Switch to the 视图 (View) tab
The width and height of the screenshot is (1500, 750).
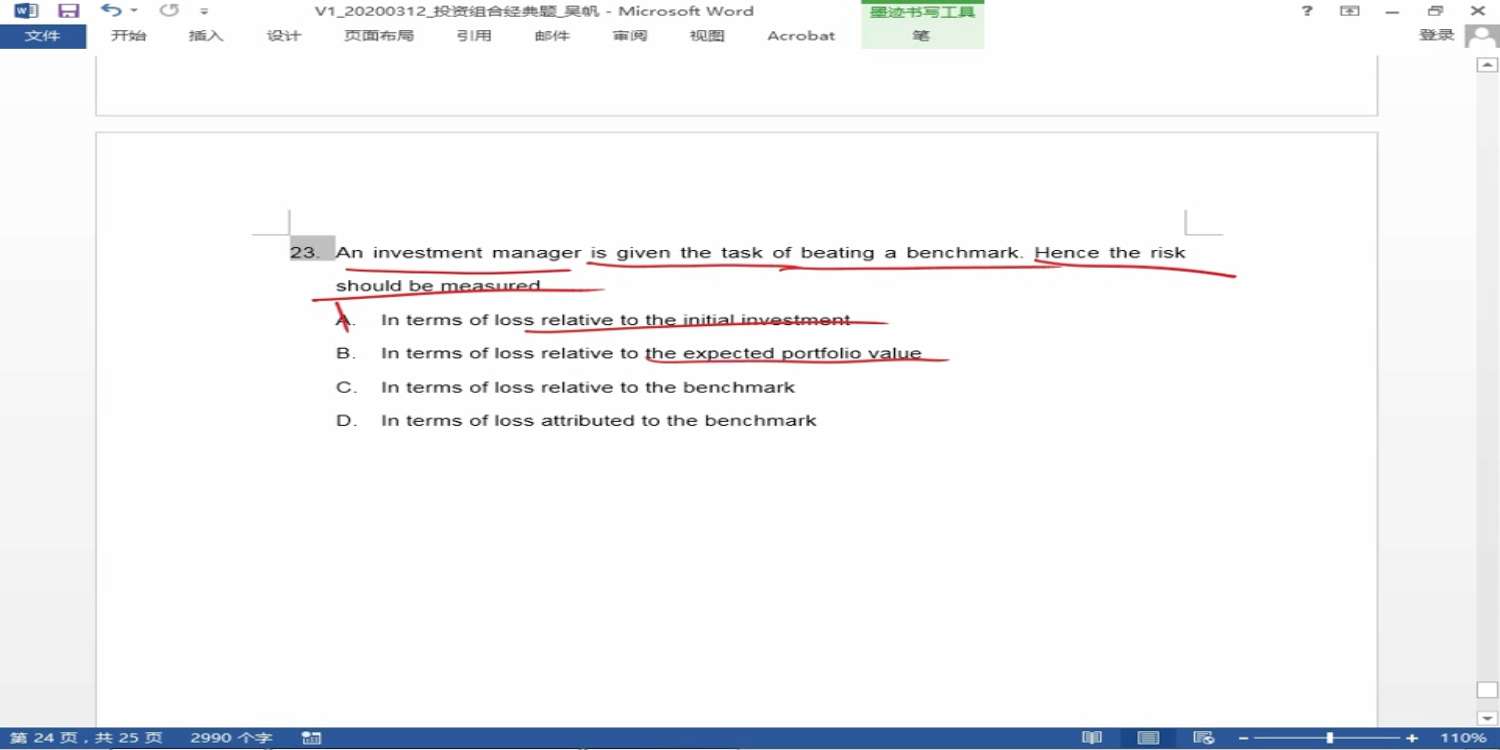click(707, 36)
